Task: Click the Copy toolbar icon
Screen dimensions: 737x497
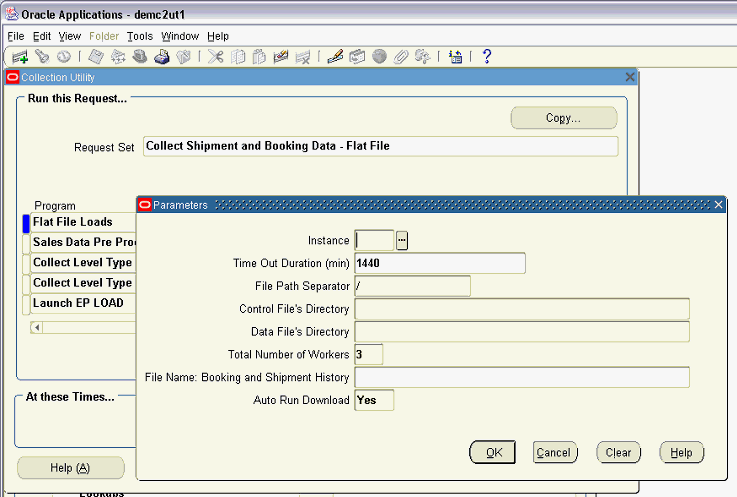Action: (238, 57)
